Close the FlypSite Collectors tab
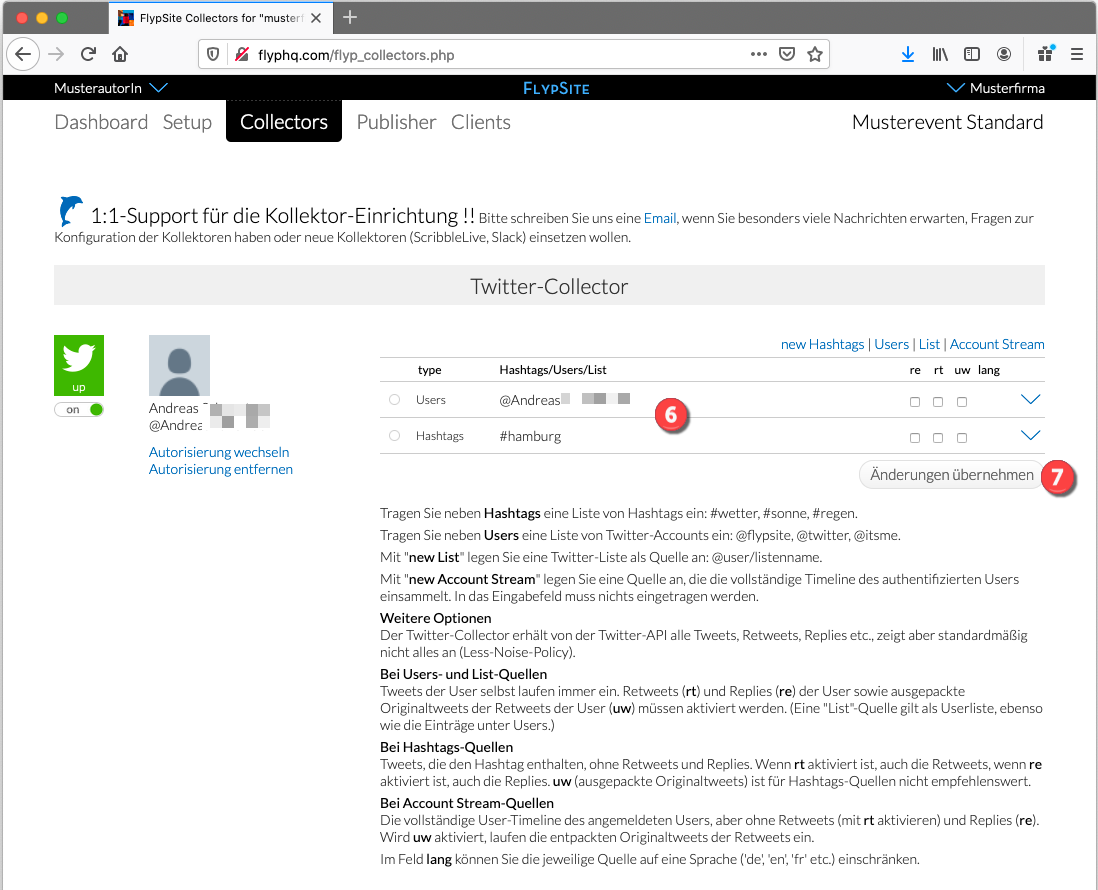 (x=316, y=18)
